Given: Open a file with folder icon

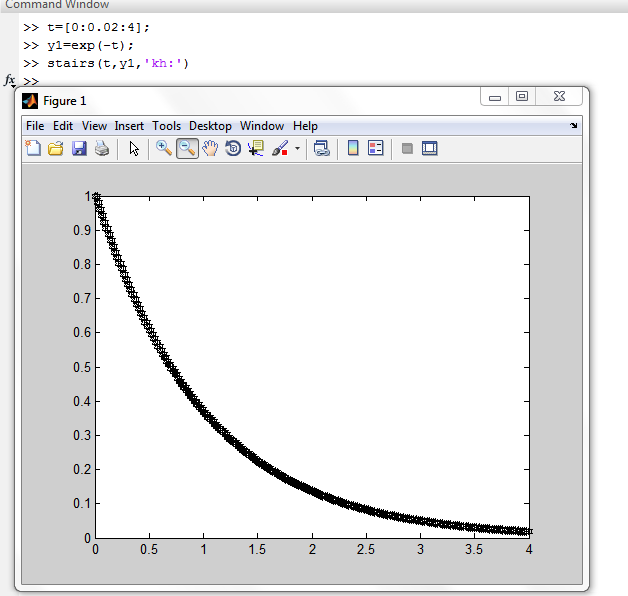Looking at the screenshot, I should [x=56, y=148].
